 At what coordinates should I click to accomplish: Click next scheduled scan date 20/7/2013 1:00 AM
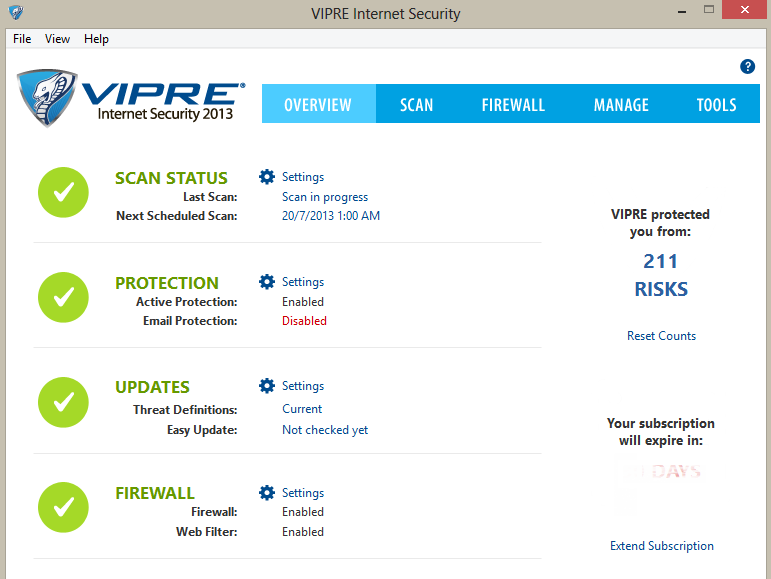pos(331,216)
